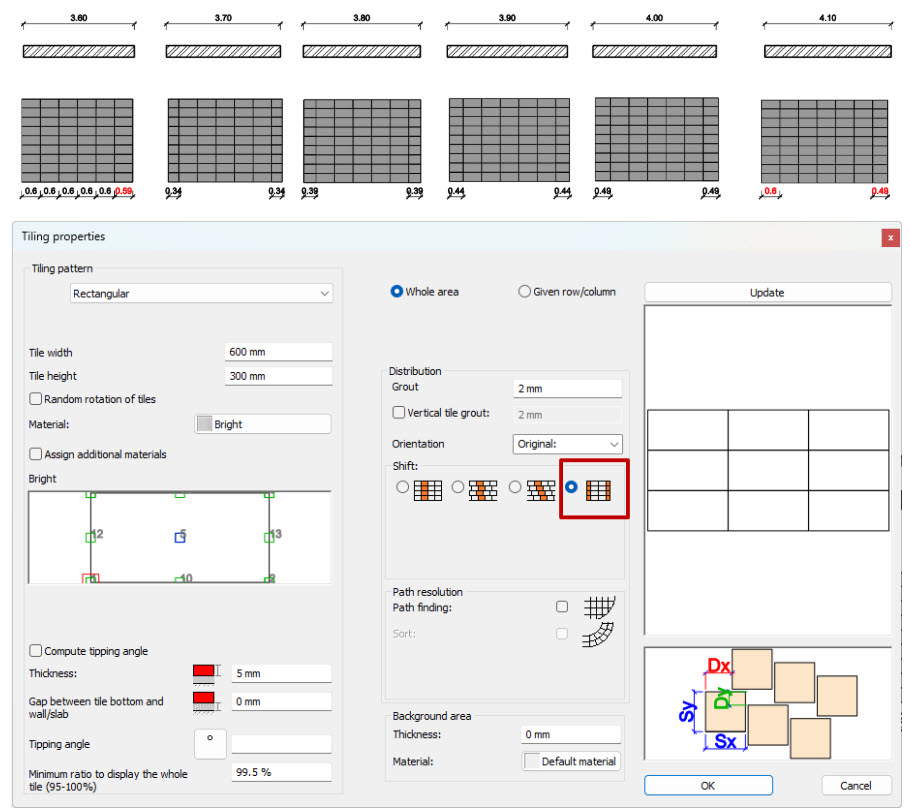Click the Default material swatch button
This screenshot has width=910, height=812.
click(570, 762)
